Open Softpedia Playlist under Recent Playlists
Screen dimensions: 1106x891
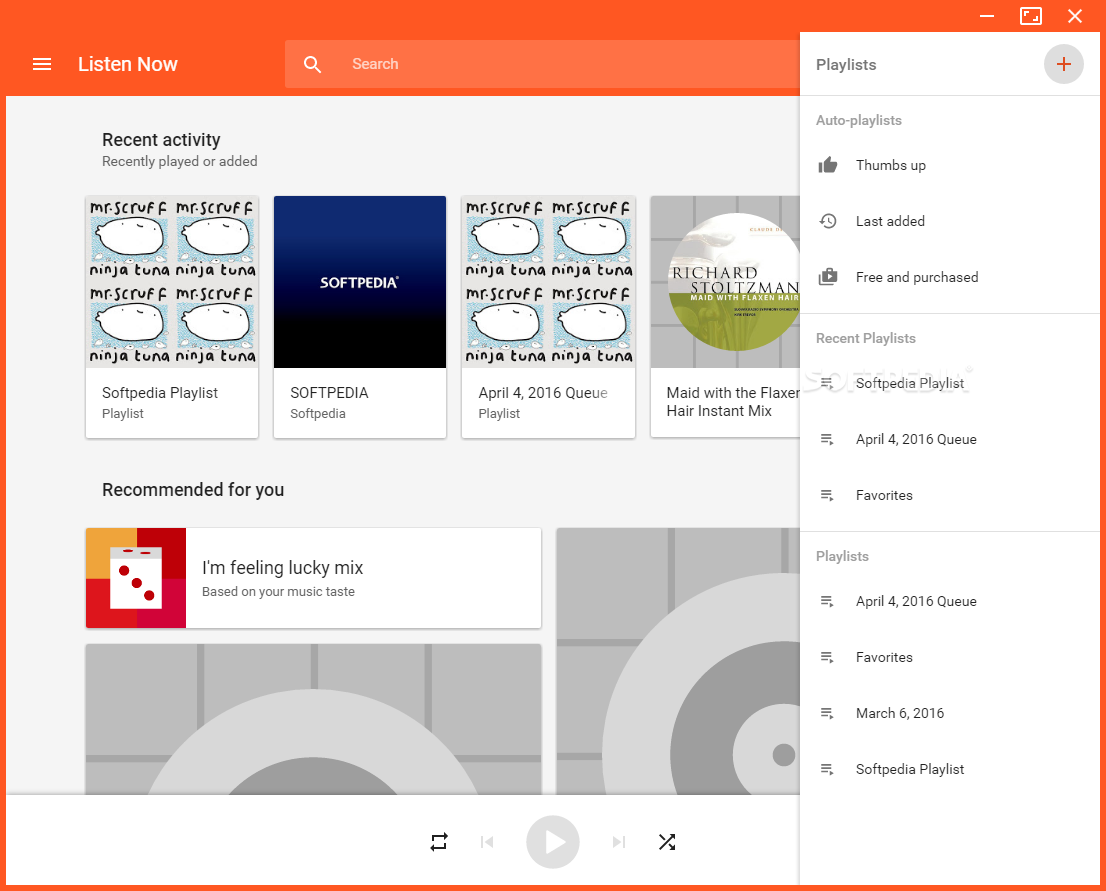950,383
